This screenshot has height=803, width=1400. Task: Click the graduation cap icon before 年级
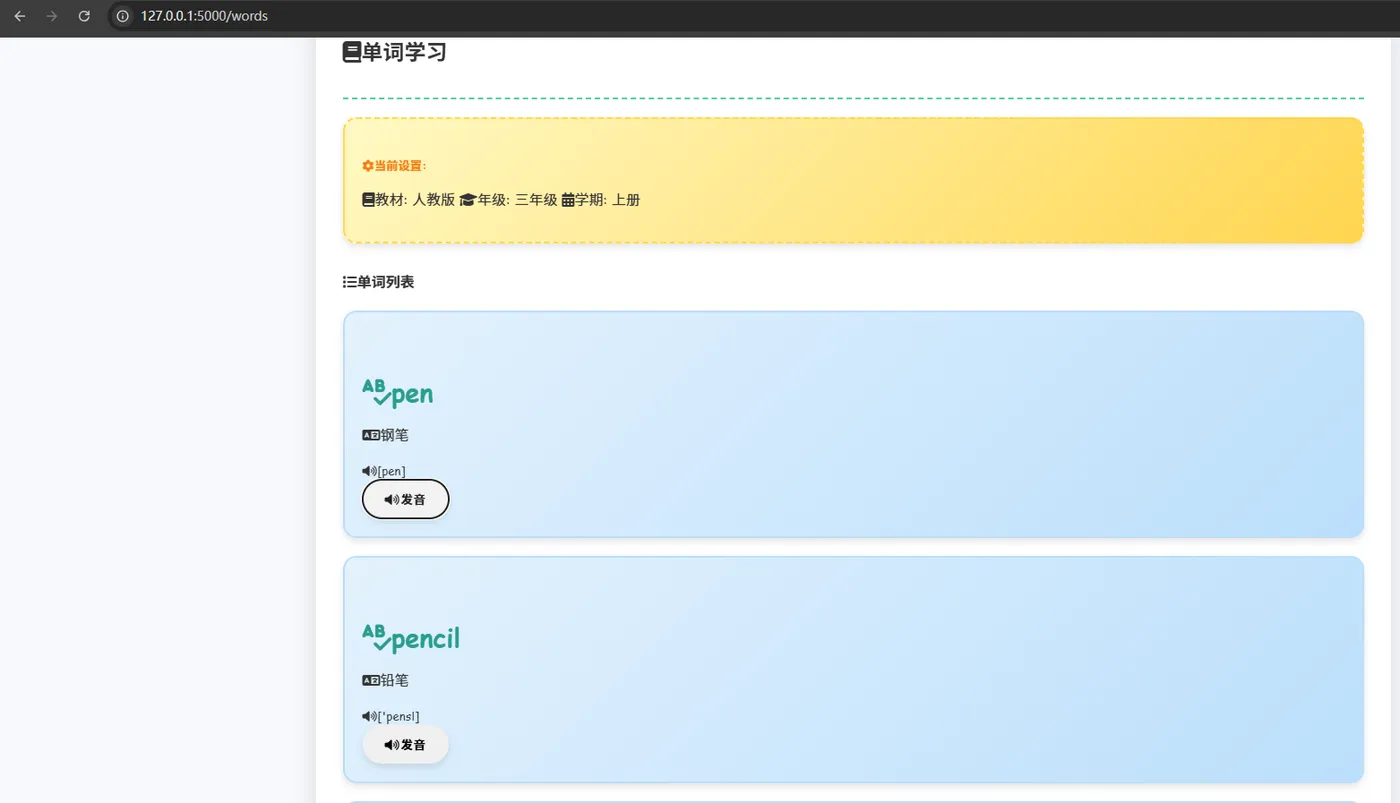467,199
